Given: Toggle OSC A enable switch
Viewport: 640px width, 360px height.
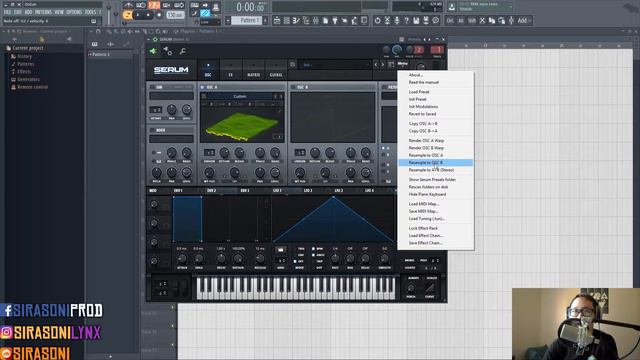Looking at the screenshot, I should point(202,87).
